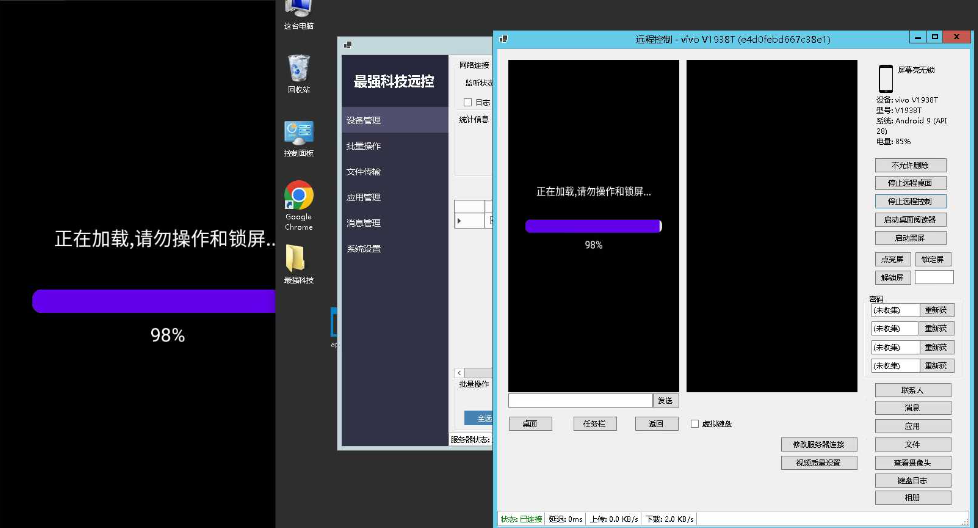Click the purple loading progress bar in phone view
This screenshot has width=978, height=528.
click(593, 226)
